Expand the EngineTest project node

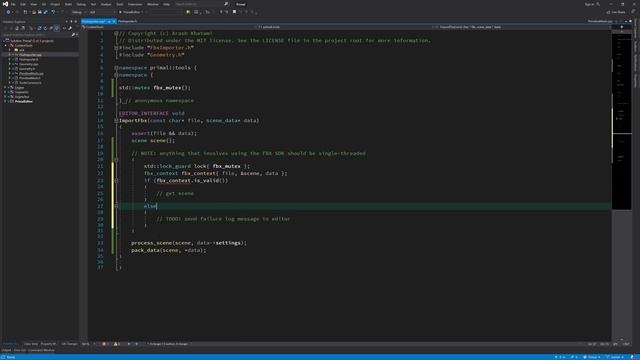[x=5, y=97]
